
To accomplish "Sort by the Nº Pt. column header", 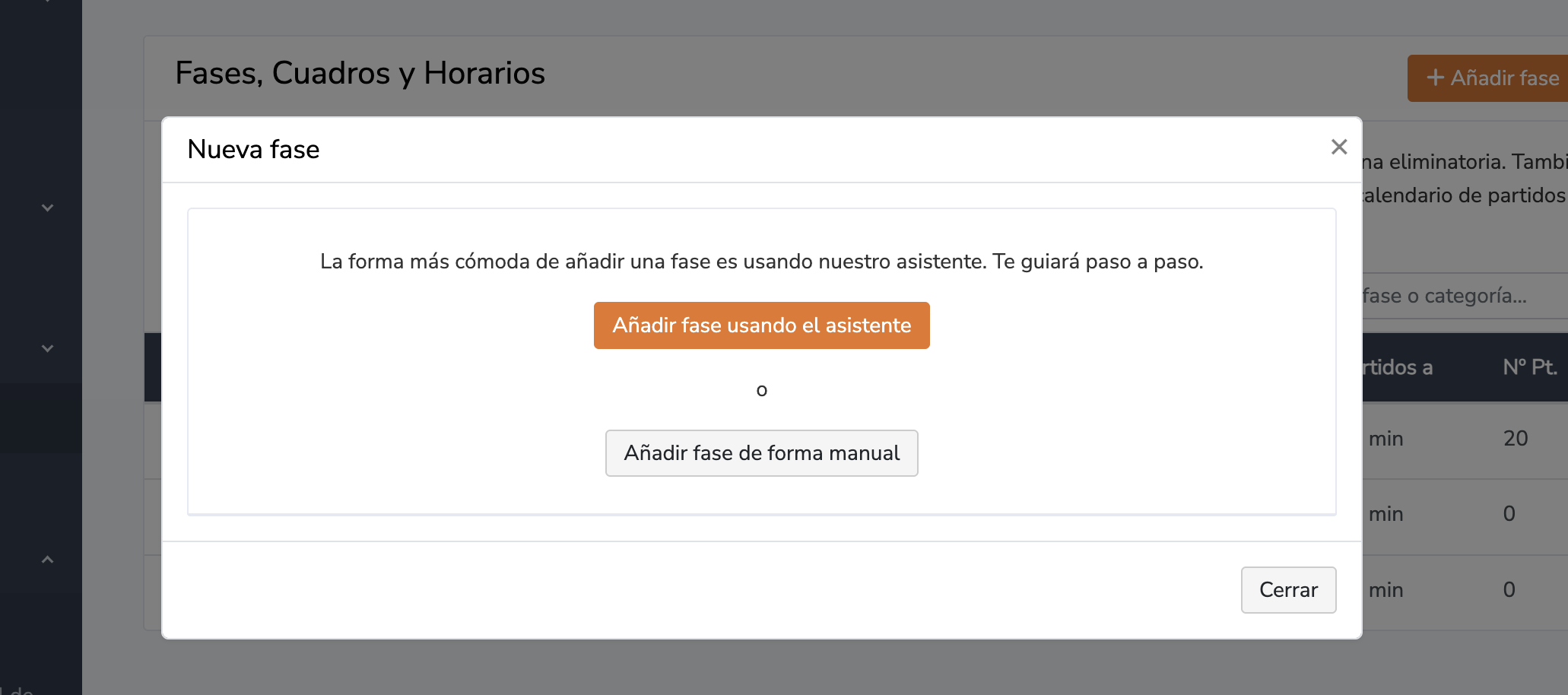I will [x=1529, y=367].
